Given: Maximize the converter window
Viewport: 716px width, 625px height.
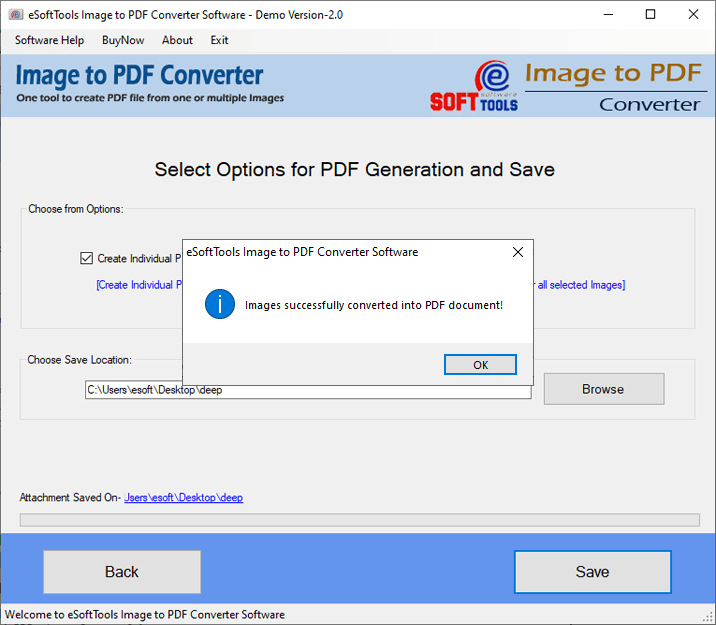Looking at the screenshot, I should pyautogui.click(x=650, y=15).
